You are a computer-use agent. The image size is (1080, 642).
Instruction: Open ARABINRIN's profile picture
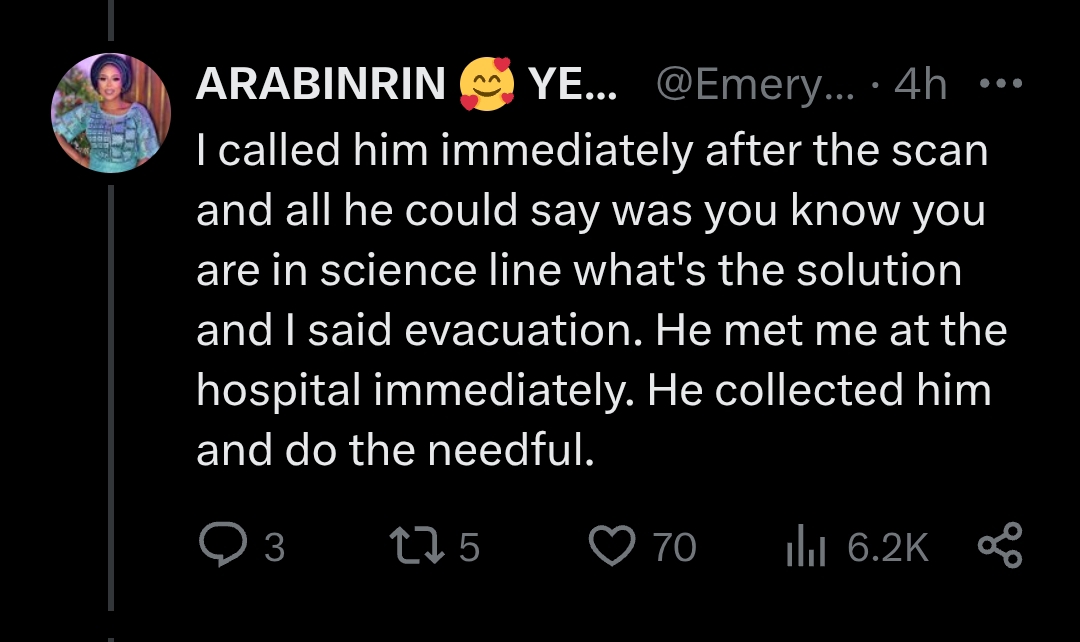point(111,113)
